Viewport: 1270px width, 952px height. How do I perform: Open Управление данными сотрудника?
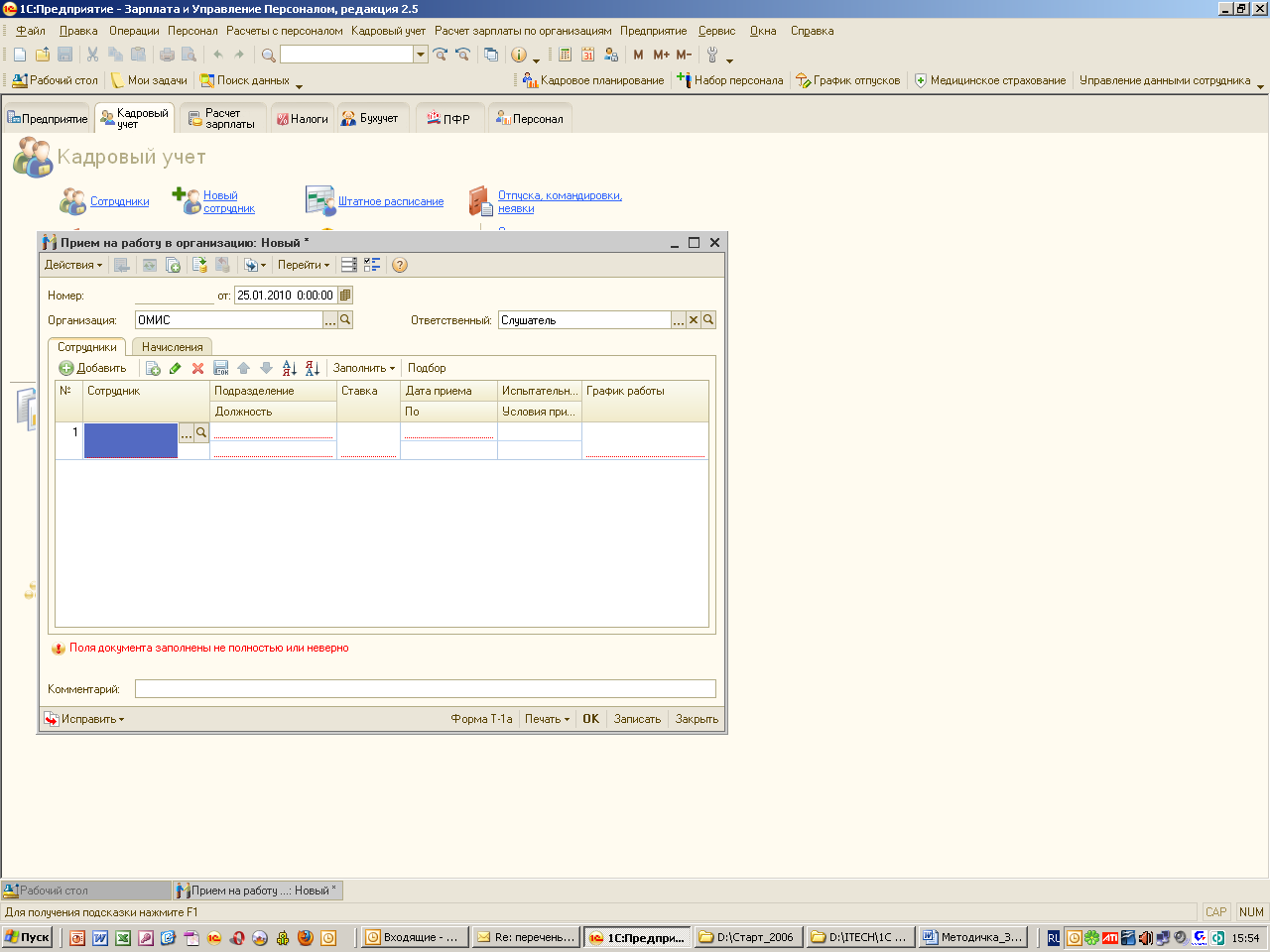tap(1165, 80)
